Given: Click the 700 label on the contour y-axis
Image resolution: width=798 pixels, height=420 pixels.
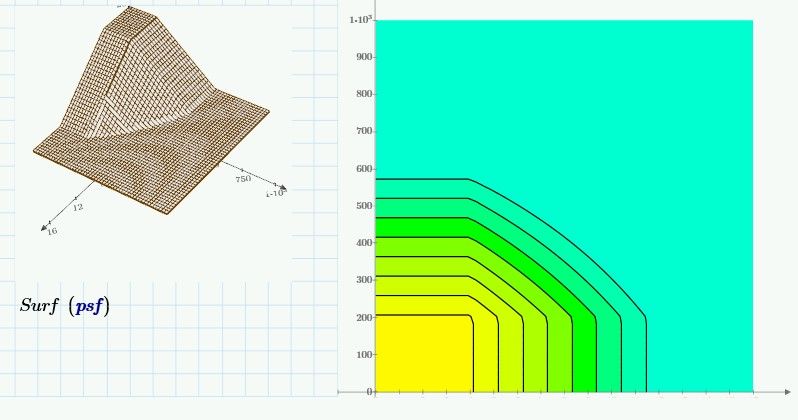Looking at the screenshot, I should (x=364, y=131).
